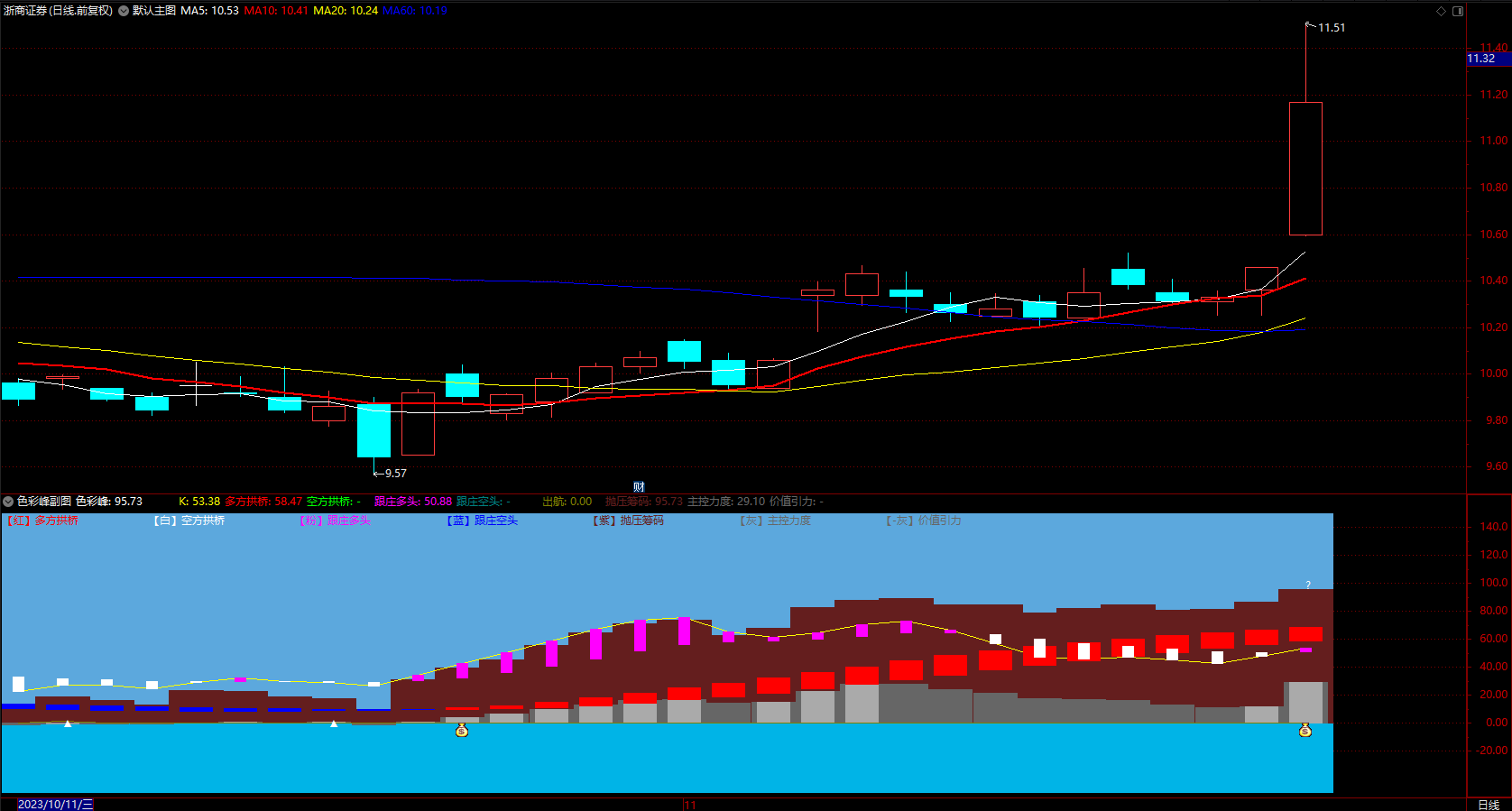
Task: Click the MA5: 10.53 indicator label
Action: click(209, 11)
